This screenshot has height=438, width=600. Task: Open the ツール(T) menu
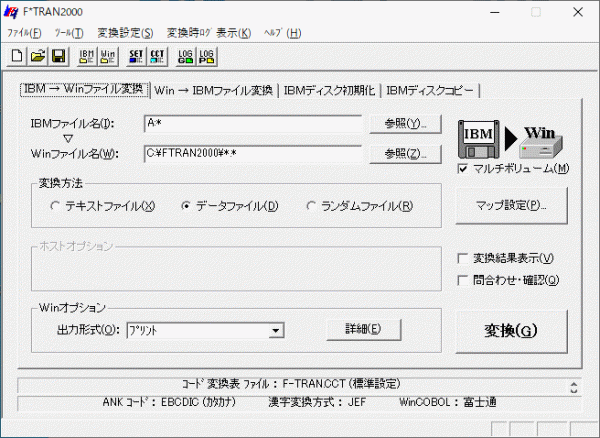coord(69,33)
